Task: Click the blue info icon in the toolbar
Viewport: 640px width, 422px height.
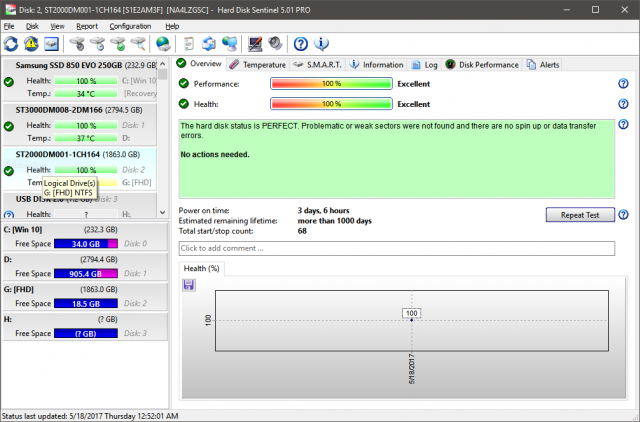Action: tap(321, 44)
